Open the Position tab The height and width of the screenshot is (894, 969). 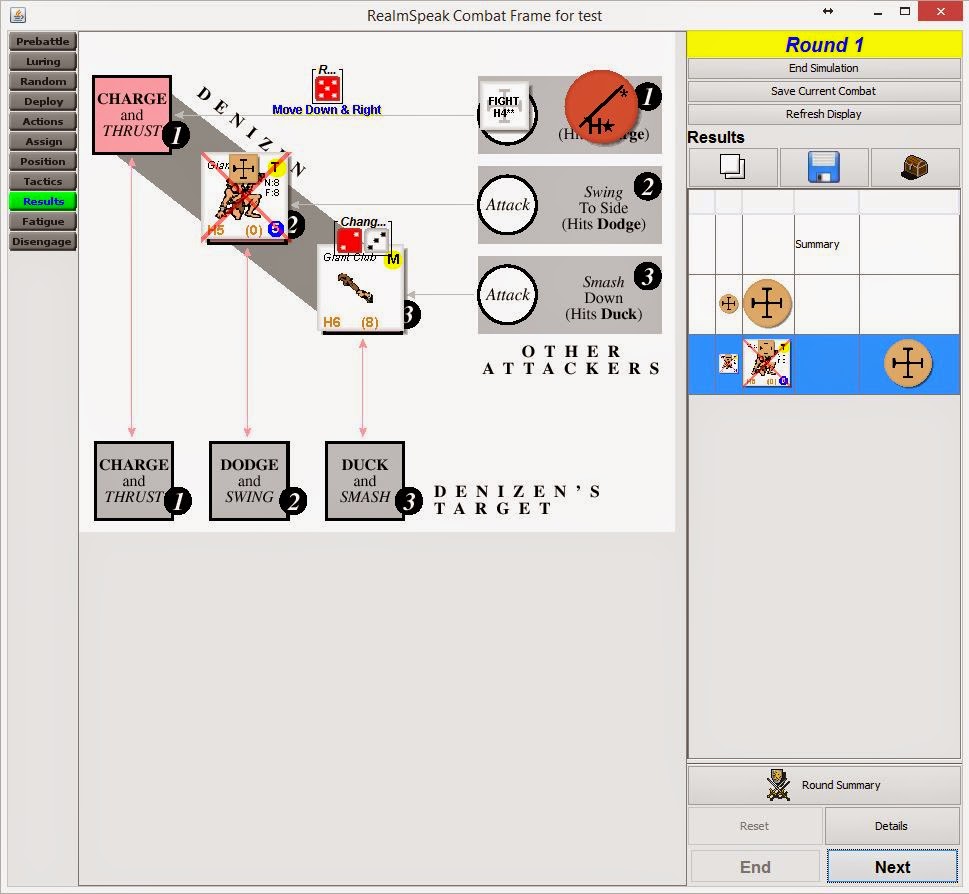(x=43, y=161)
